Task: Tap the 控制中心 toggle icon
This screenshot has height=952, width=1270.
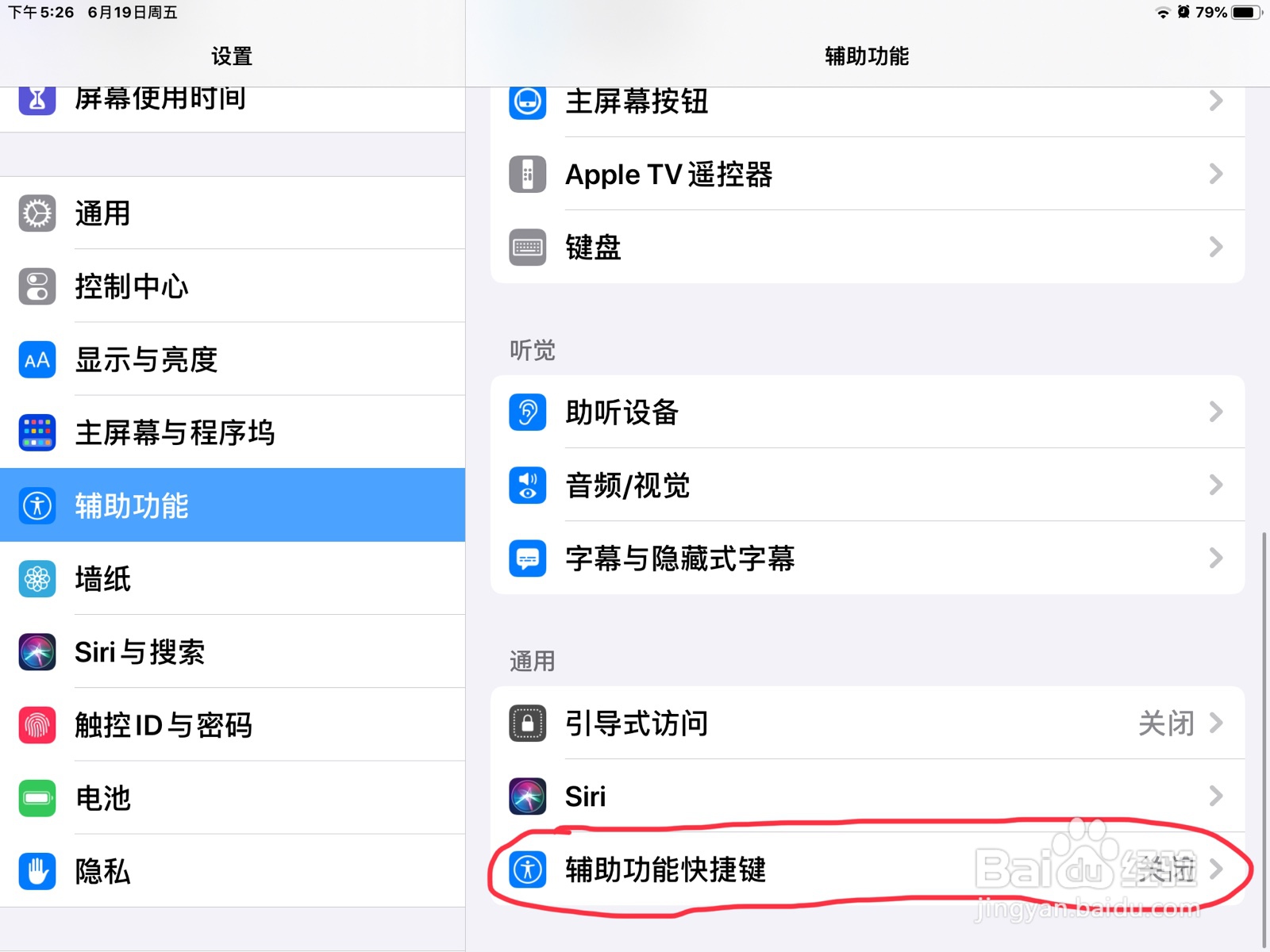Action: (x=37, y=286)
